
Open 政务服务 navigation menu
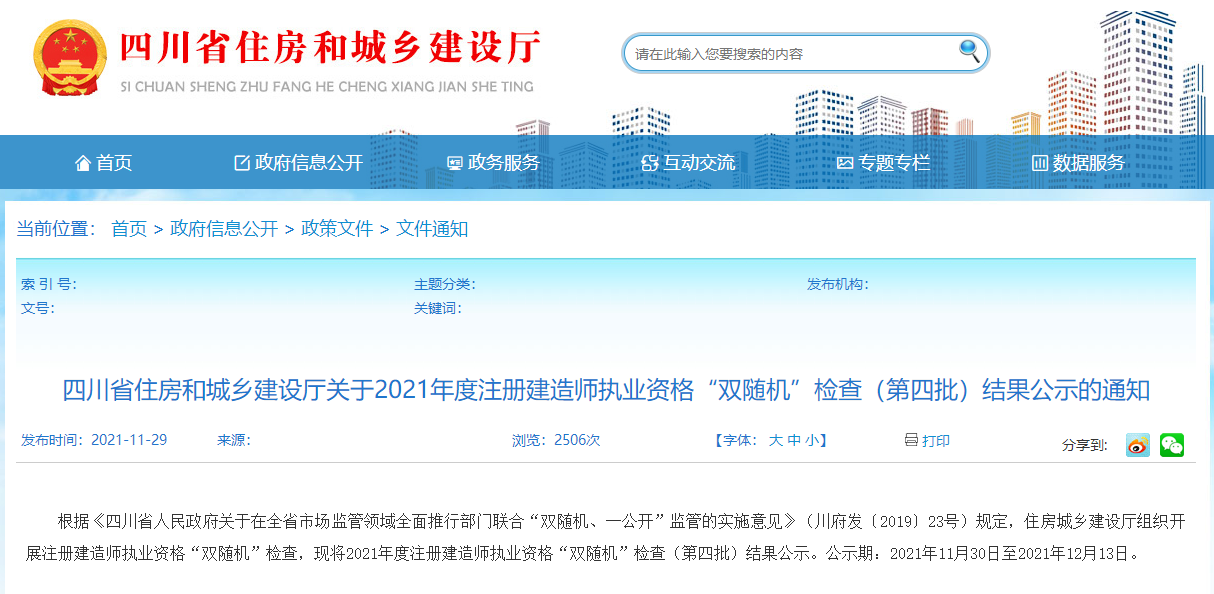tap(493, 163)
